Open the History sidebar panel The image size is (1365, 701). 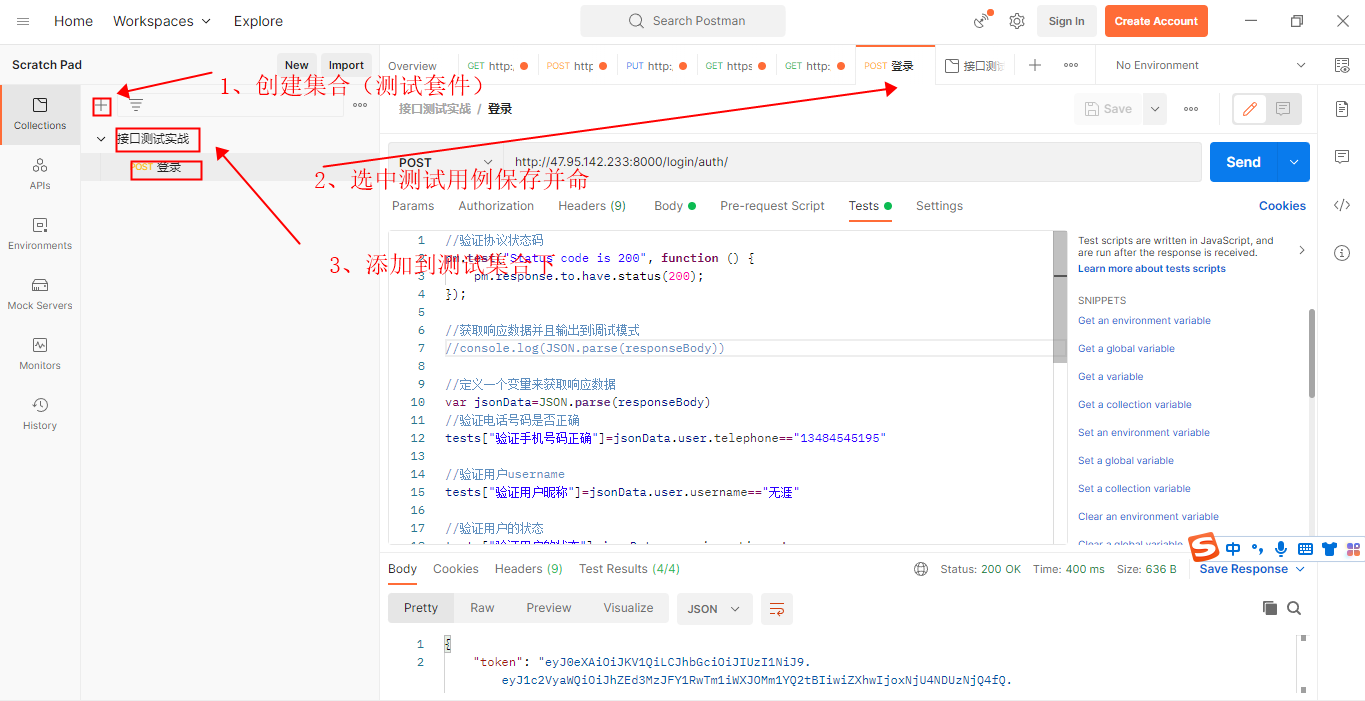[x=40, y=414]
